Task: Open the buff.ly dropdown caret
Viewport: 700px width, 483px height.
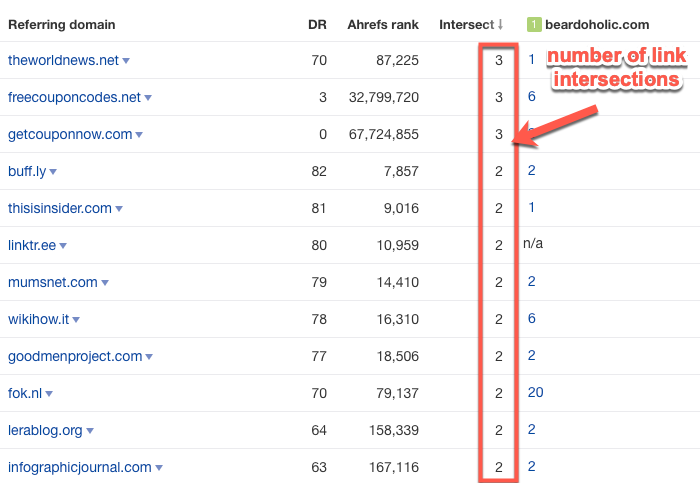Action: click(53, 172)
